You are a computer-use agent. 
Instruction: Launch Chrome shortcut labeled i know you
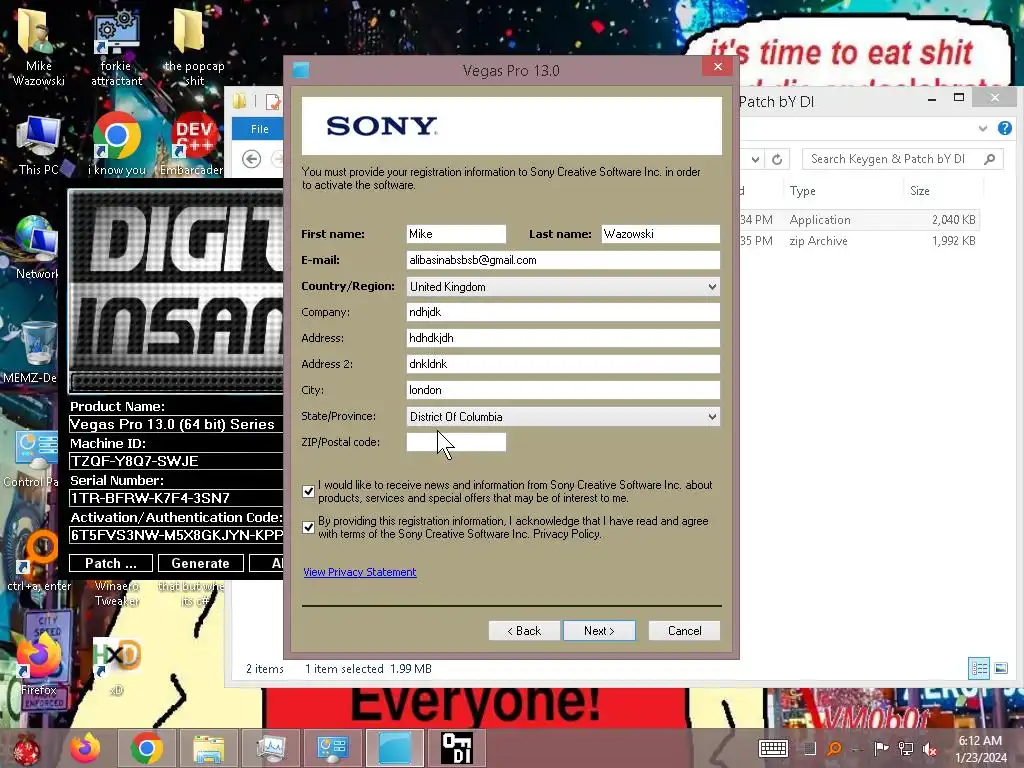click(x=117, y=145)
